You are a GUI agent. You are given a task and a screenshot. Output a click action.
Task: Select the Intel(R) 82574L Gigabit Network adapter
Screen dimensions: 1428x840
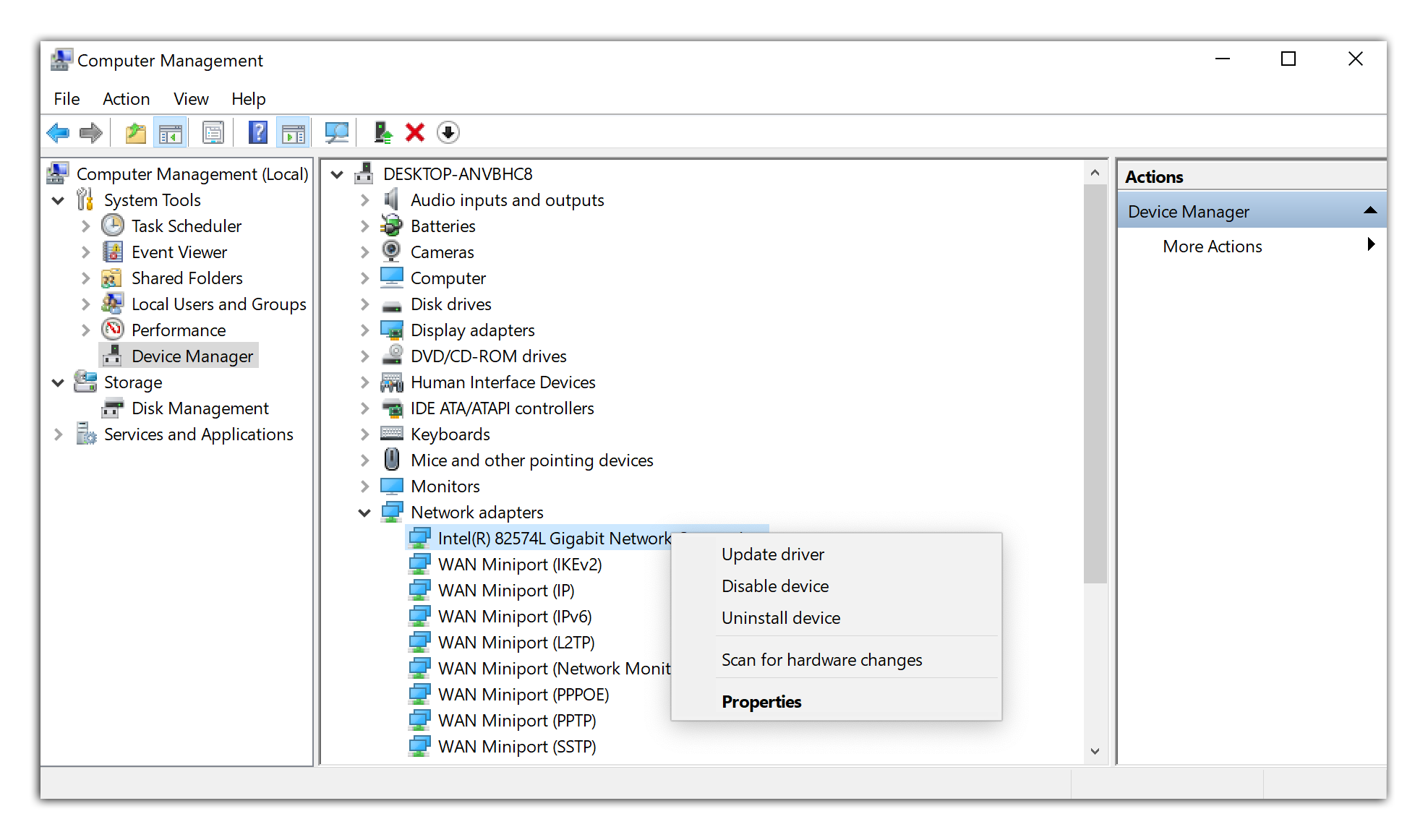click(555, 539)
